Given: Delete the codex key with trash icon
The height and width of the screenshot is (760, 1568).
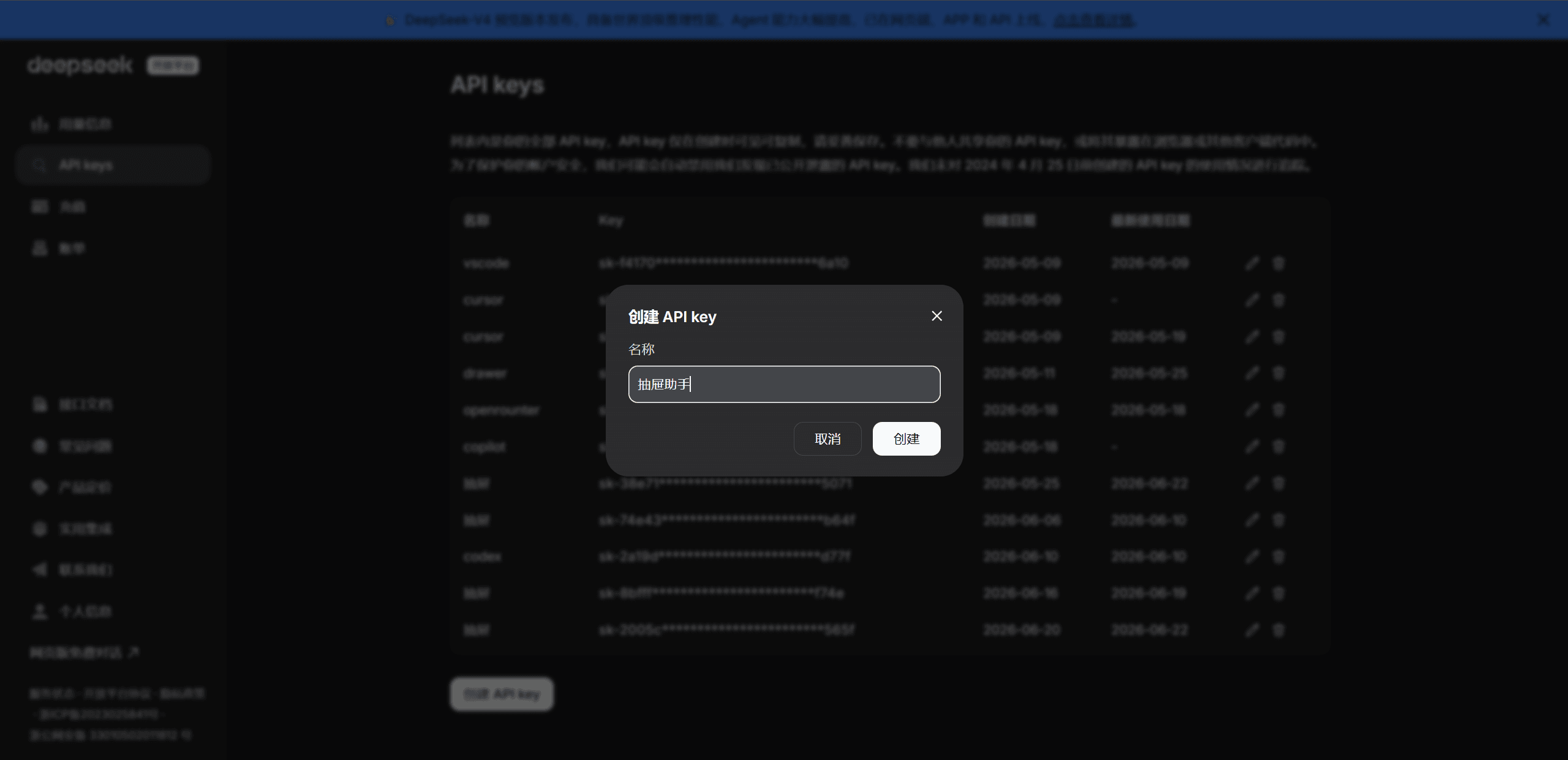Looking at the screenshot, I should tap(1278, 557).
